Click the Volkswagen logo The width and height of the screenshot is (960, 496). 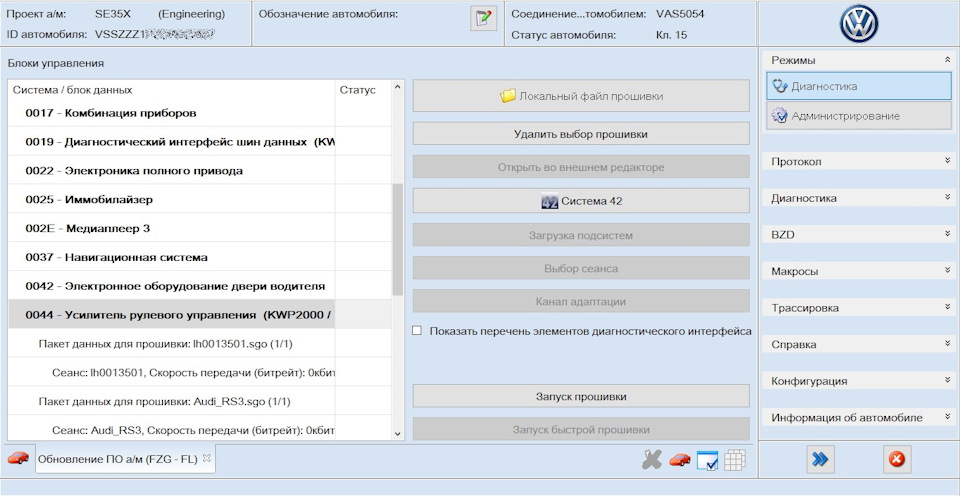click(x=859, y=23)
